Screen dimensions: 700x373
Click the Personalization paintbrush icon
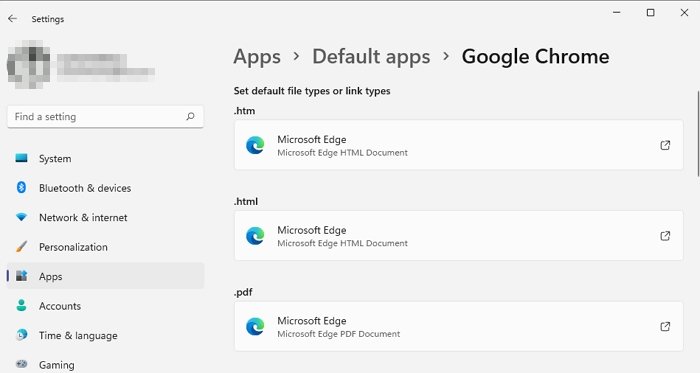pyautogui.click(x=21, y=246)
